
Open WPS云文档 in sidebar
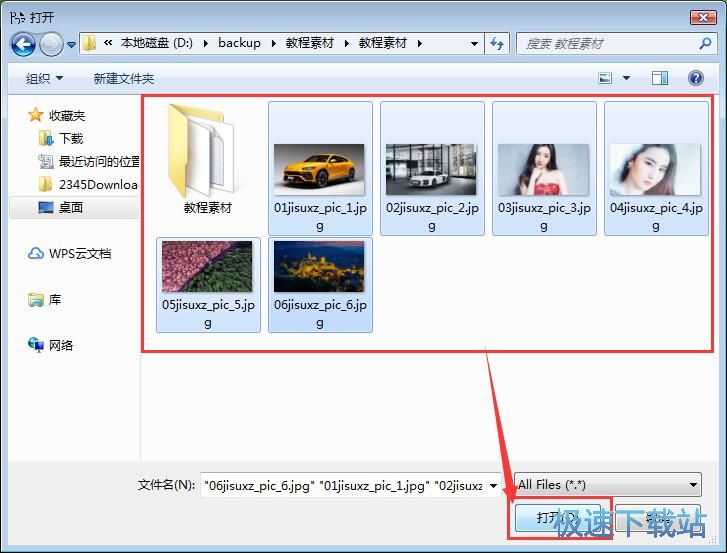[x=80, y=254]
